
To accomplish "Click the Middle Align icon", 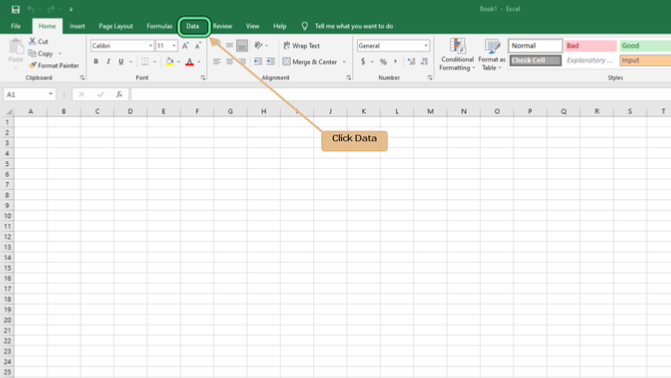I will (229, 45).
